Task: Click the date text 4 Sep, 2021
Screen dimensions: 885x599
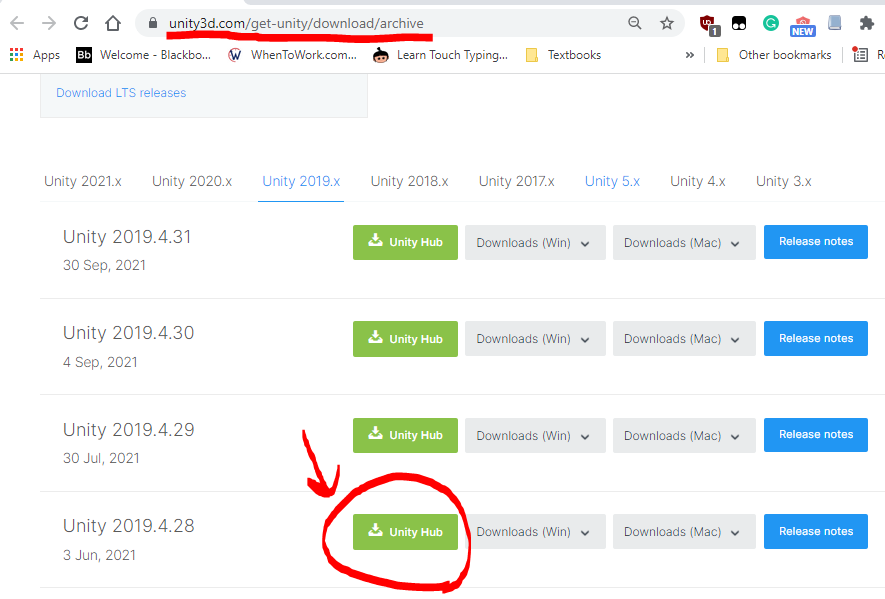Action: pyautogui.click(x=100, y=362)
